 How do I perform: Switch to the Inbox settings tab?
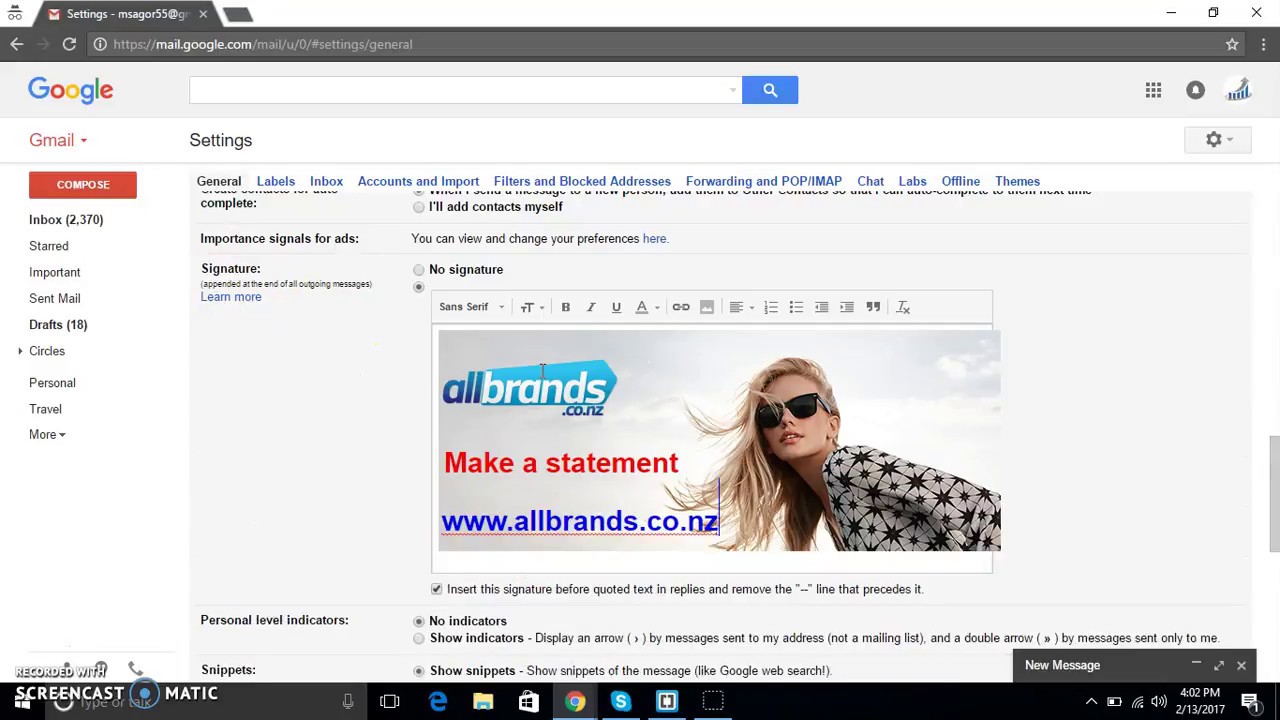click(x=326, y=181)
